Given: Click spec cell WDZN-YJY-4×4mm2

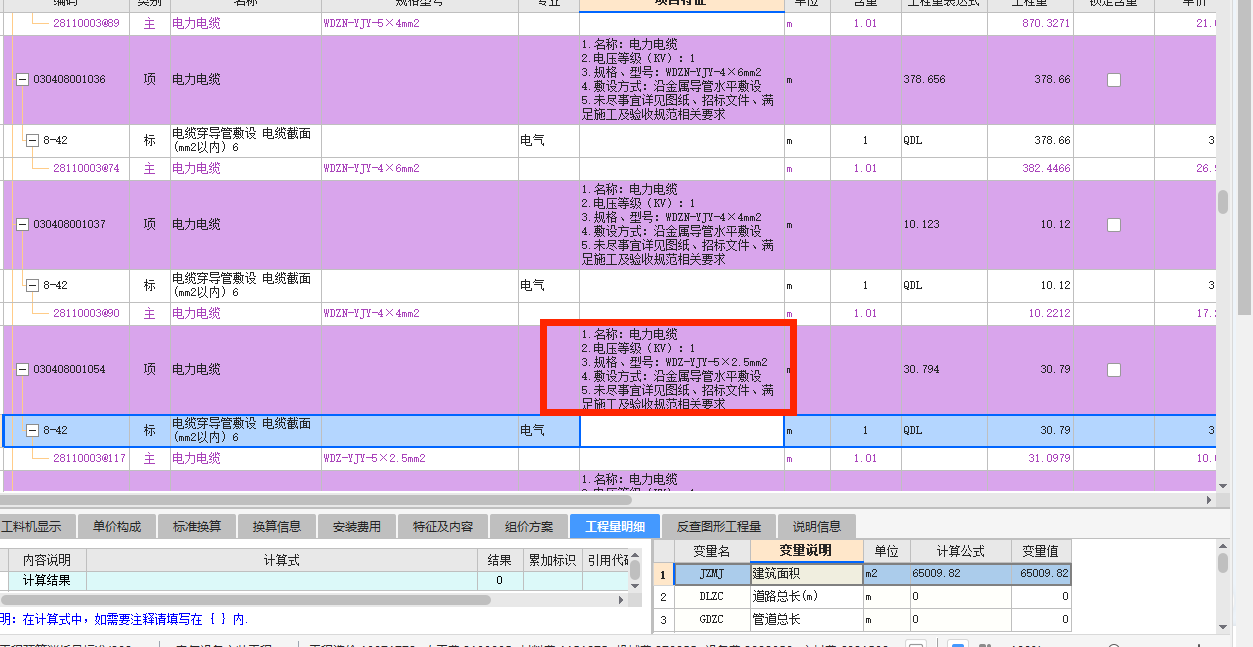Looking at the screenshot, I should click(x=371, y=314).
